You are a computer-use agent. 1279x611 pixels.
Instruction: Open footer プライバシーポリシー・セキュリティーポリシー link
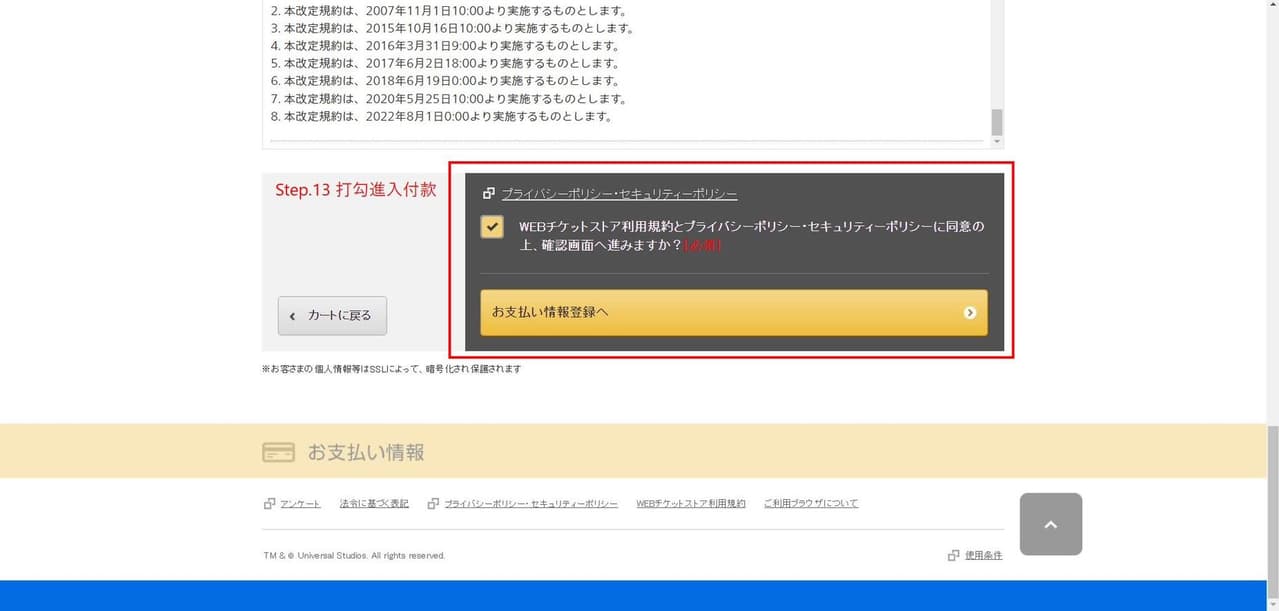(531, 503)
